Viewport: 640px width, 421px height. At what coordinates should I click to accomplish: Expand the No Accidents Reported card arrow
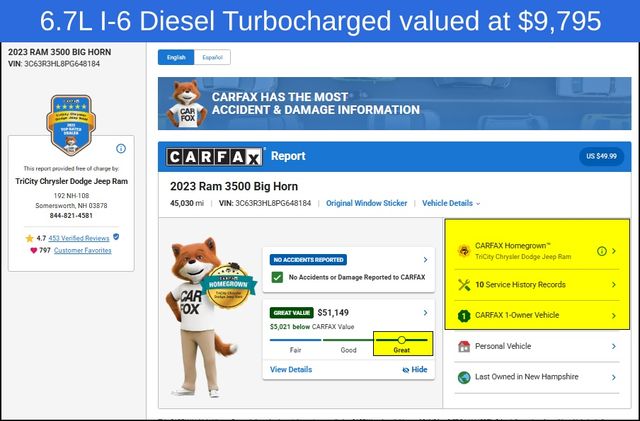[x=425, y=260]
